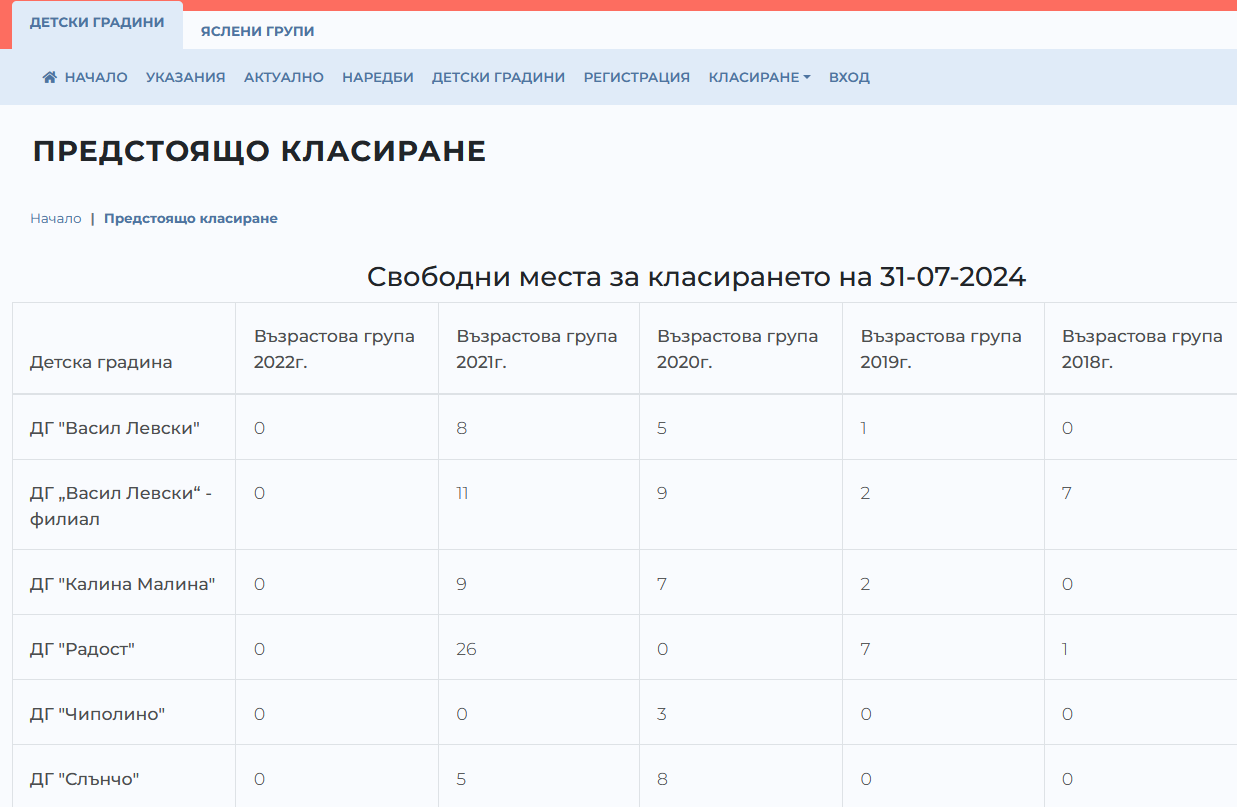The width and height of the screenshot is (1237, 807).
Task: Click the value 1 in the Радост 2018г. cell
Action: 1065,649
